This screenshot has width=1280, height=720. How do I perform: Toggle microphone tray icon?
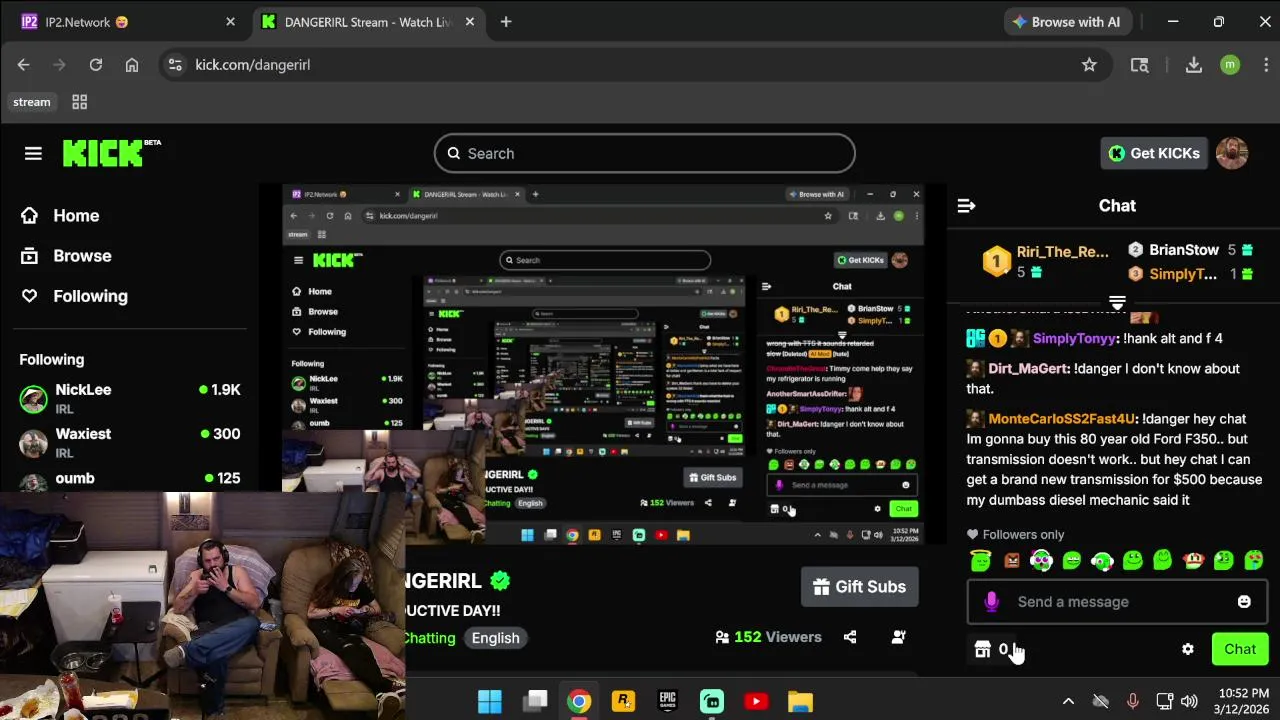[x=1132, y=702]
